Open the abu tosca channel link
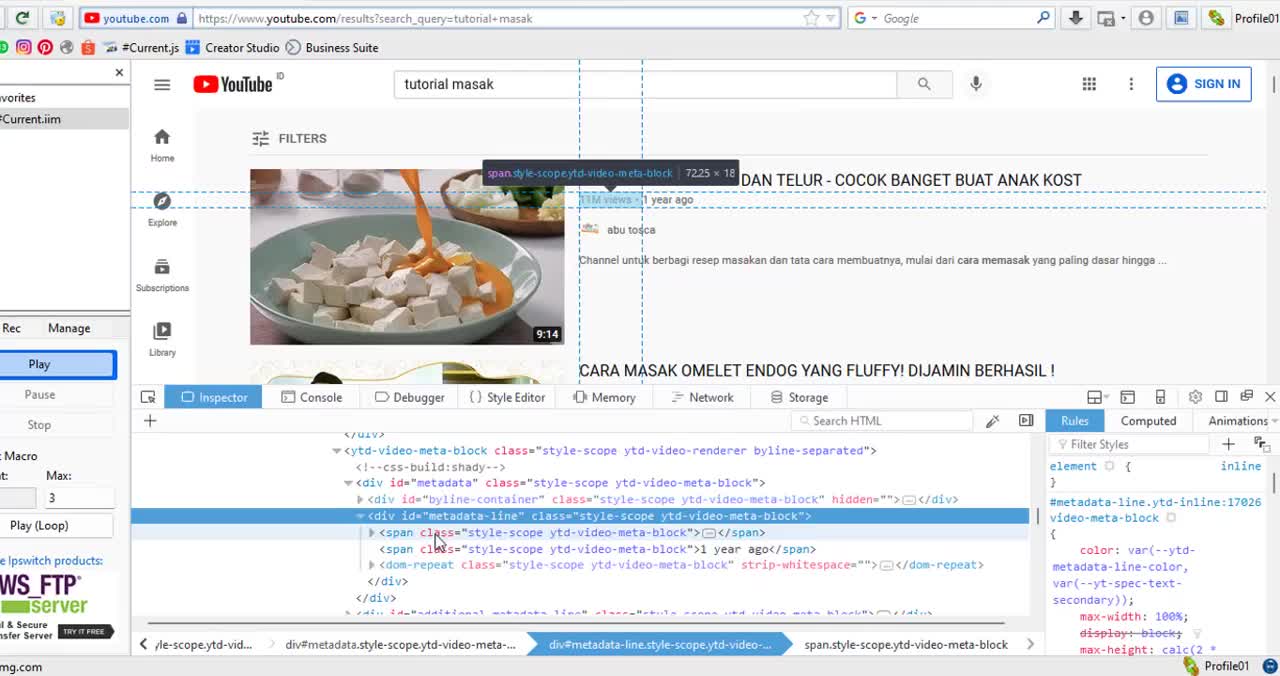Screen dimensions: 1280x676 point(631,230)
